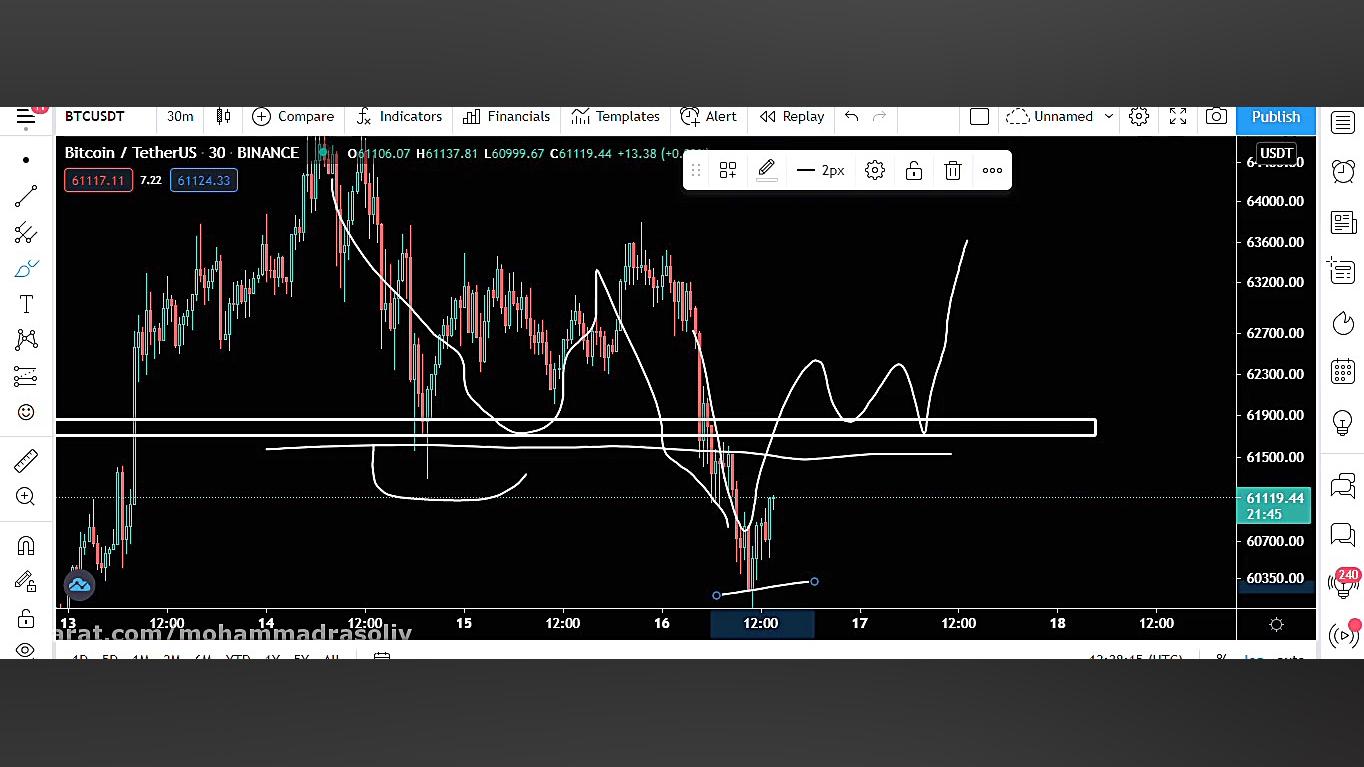This screenshot has width=1364, height=767.
Task: Hide all drawings with eye icon
Action: (x=26, y=650)
